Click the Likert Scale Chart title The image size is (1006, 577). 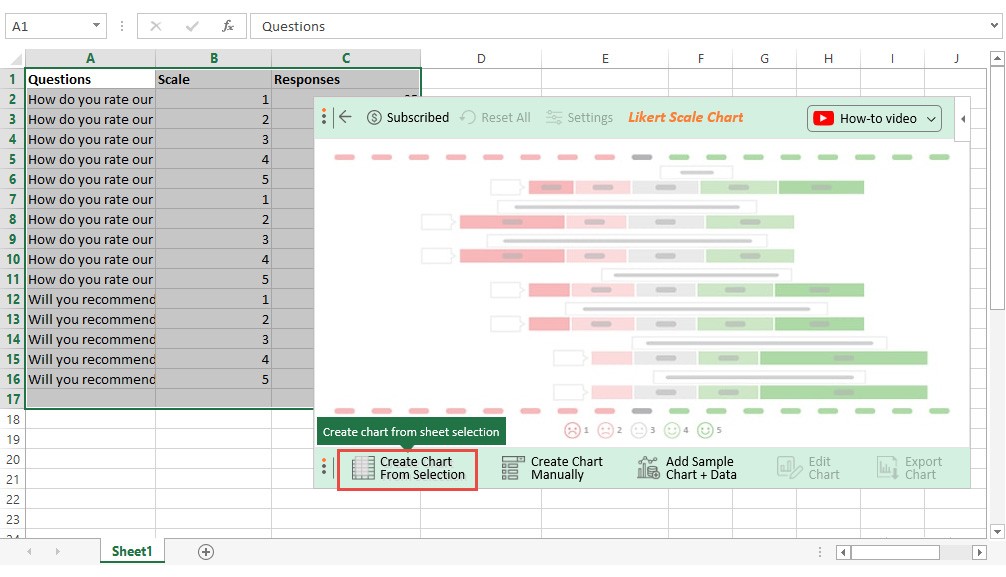coord(685,117)
